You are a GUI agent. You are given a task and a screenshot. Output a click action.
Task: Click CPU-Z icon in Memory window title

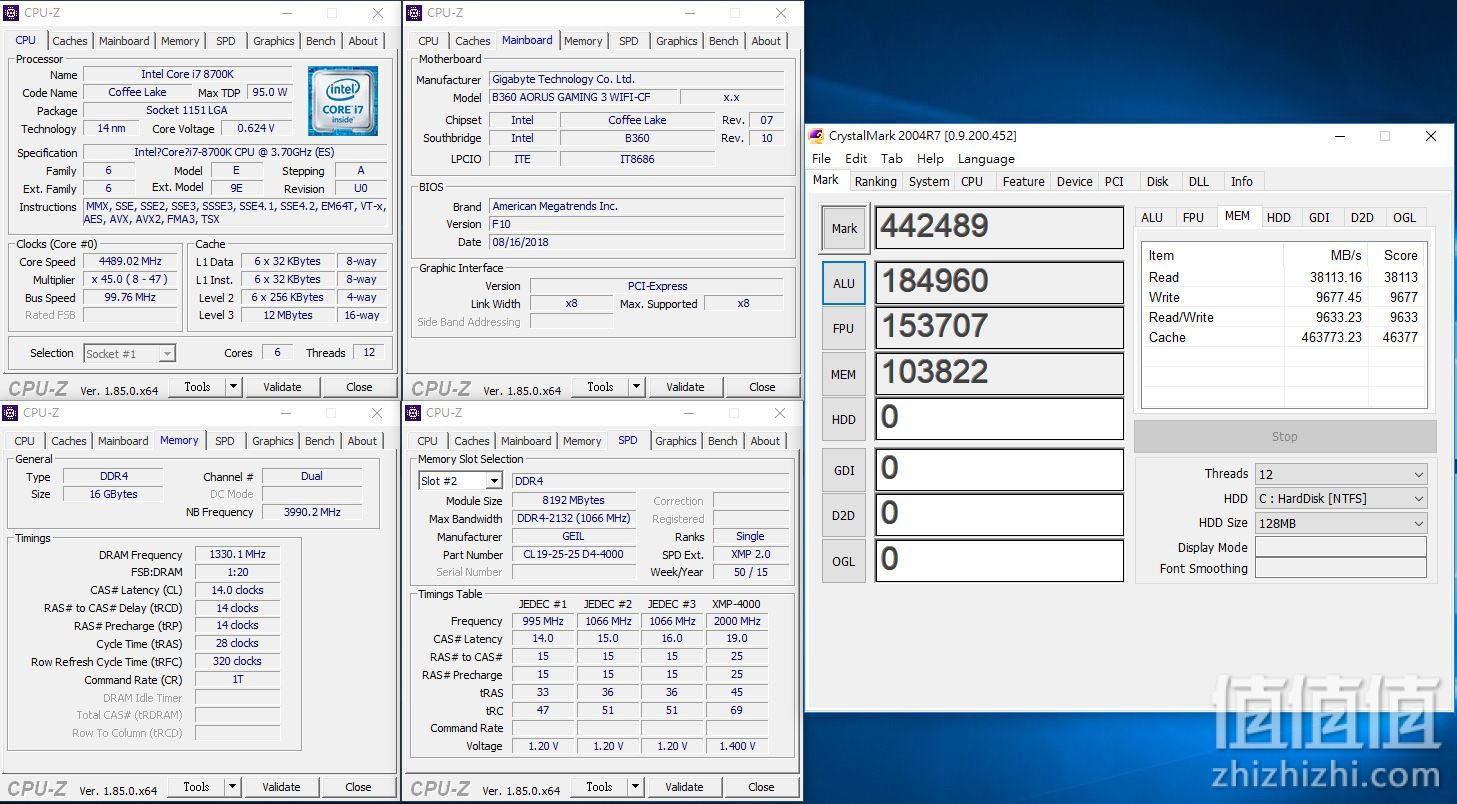tap(11, 413)
